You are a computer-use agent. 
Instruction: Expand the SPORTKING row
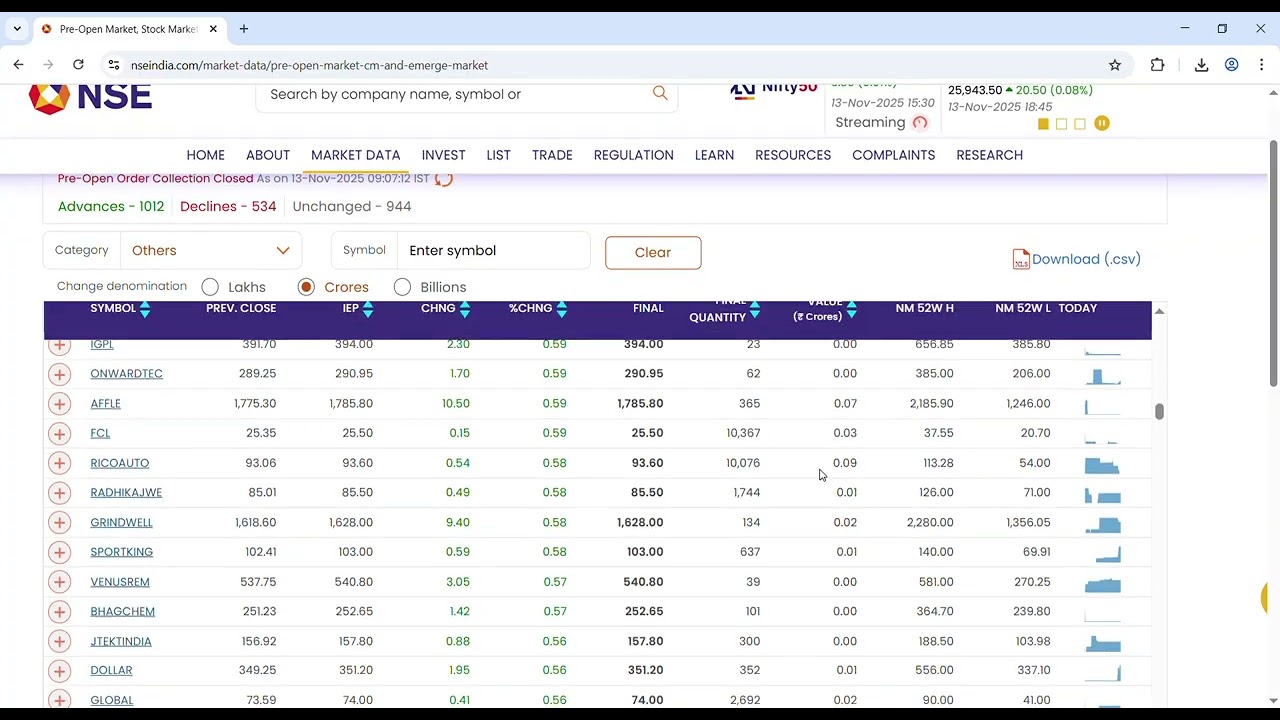pos(59,552)
